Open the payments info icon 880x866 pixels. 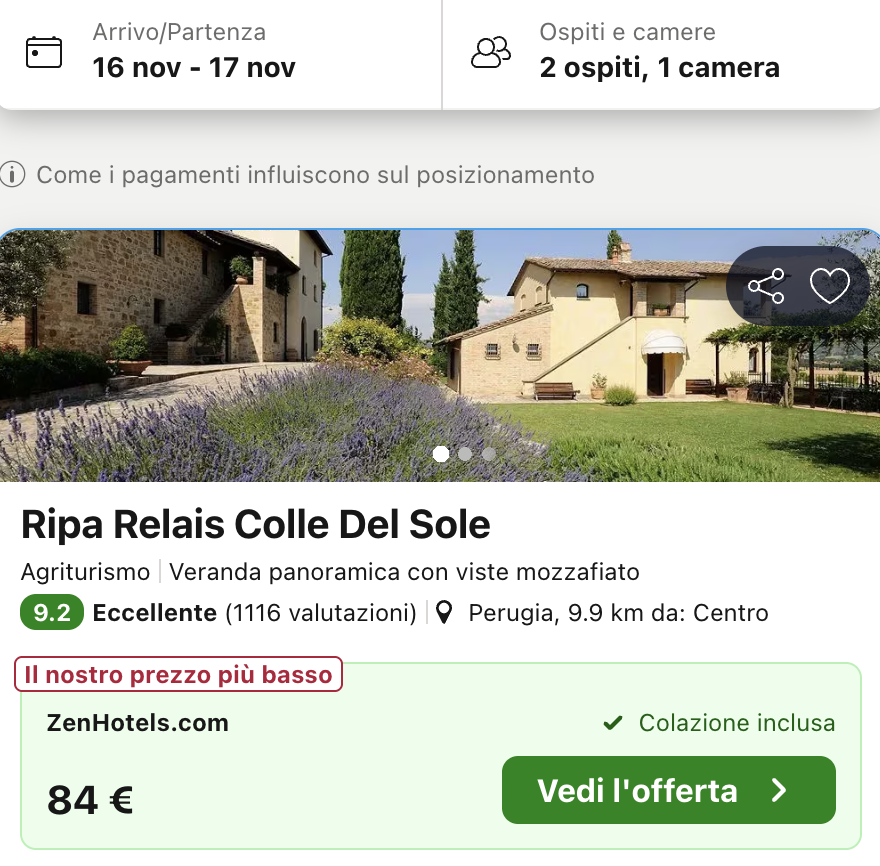12,175
